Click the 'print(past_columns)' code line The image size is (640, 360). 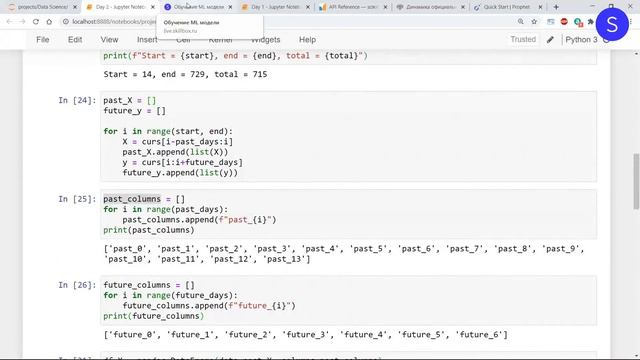point(149,230)
